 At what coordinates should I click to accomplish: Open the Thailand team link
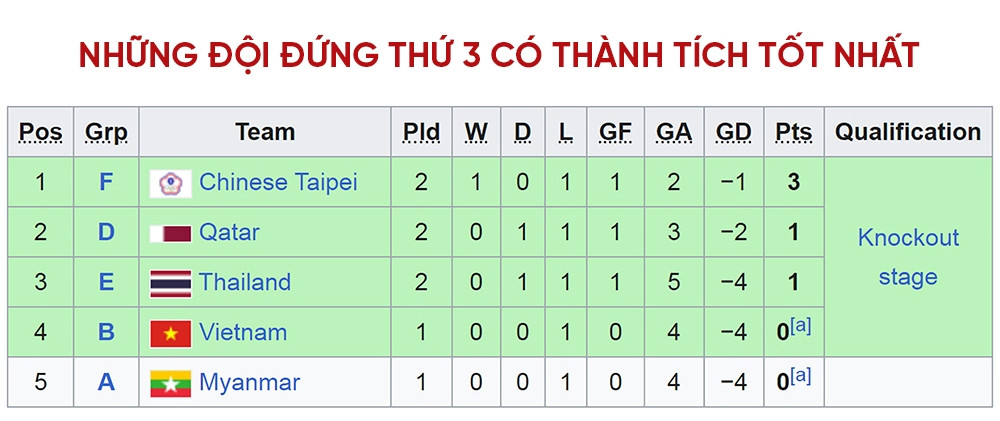coord(245,282)
